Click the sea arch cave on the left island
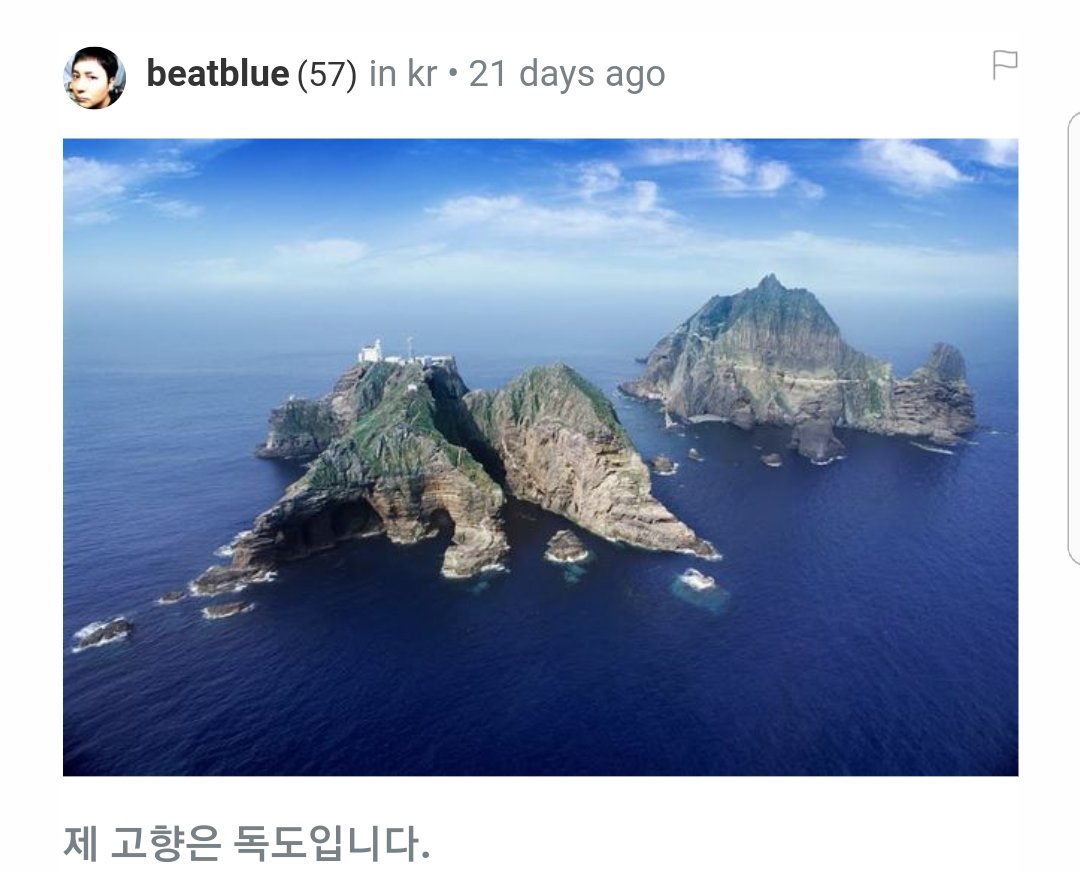This screenshot has width=1080, height=872. coord(331,521)
